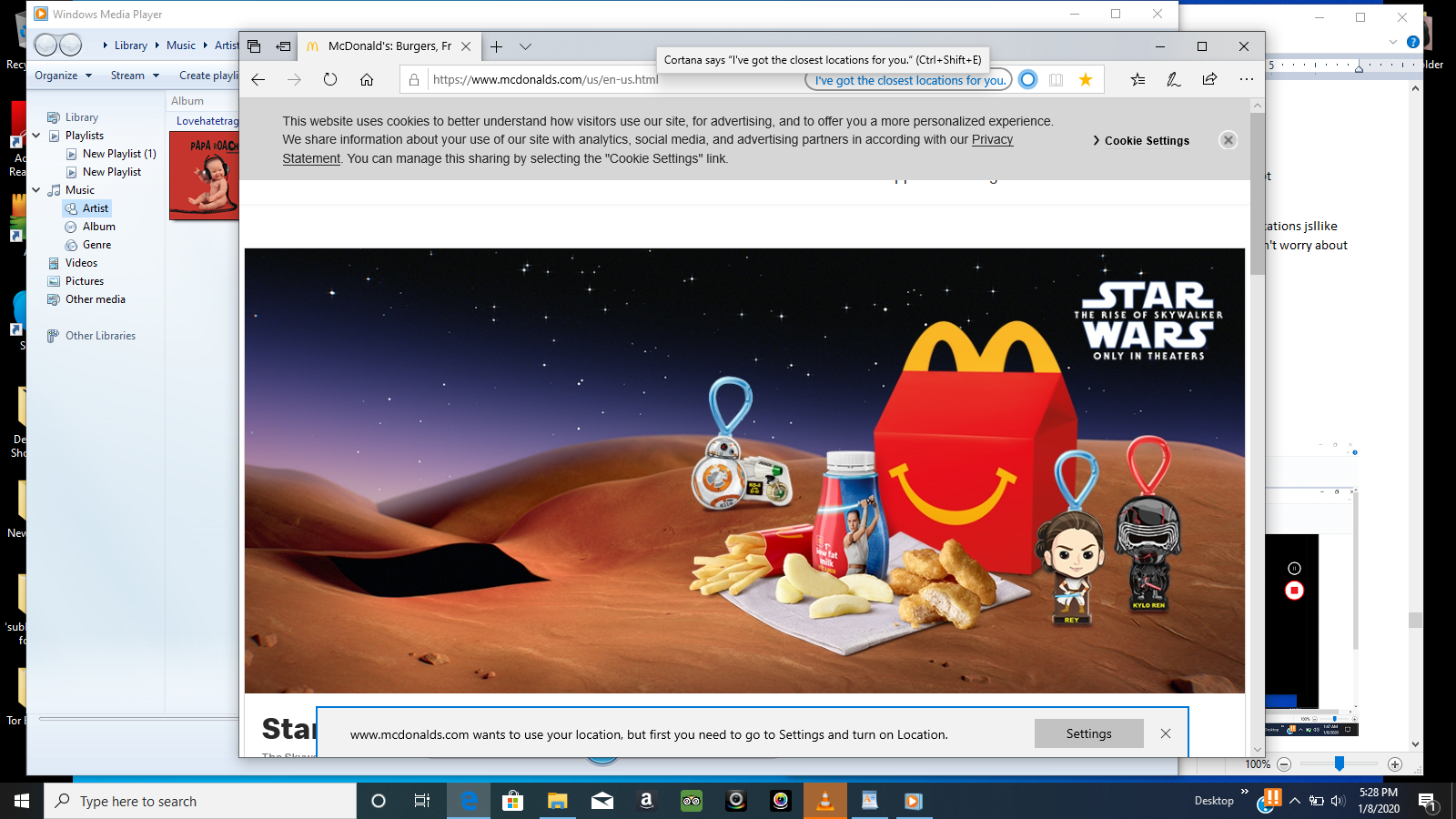Image resolution: width=1456 pixels, height=819 pixels.
Task: Click the Cortana circle icon in address bar
Action: click(x=1027, y=80)
